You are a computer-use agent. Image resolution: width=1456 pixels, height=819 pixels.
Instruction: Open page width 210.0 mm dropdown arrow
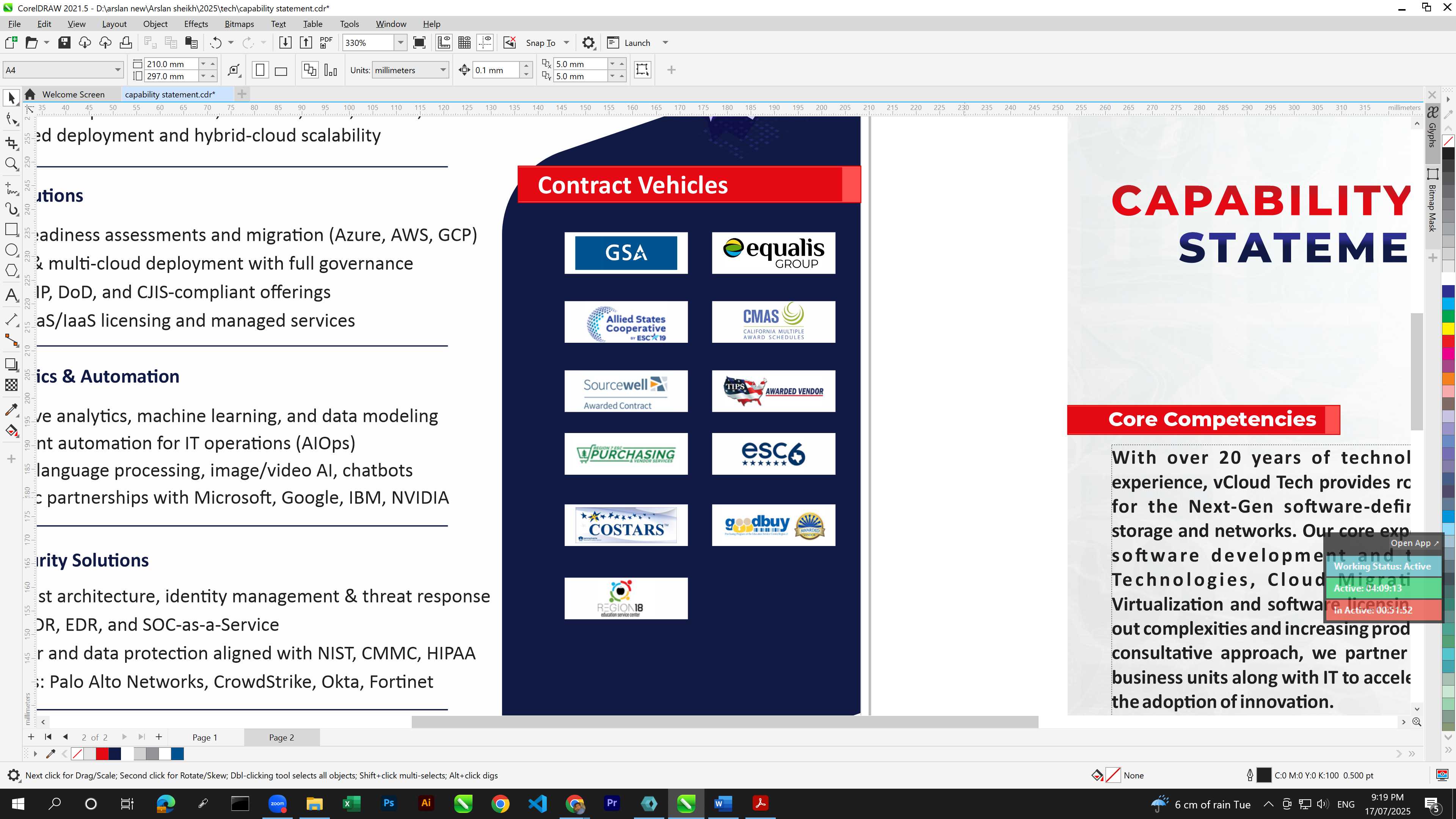(x=204, y=64)
